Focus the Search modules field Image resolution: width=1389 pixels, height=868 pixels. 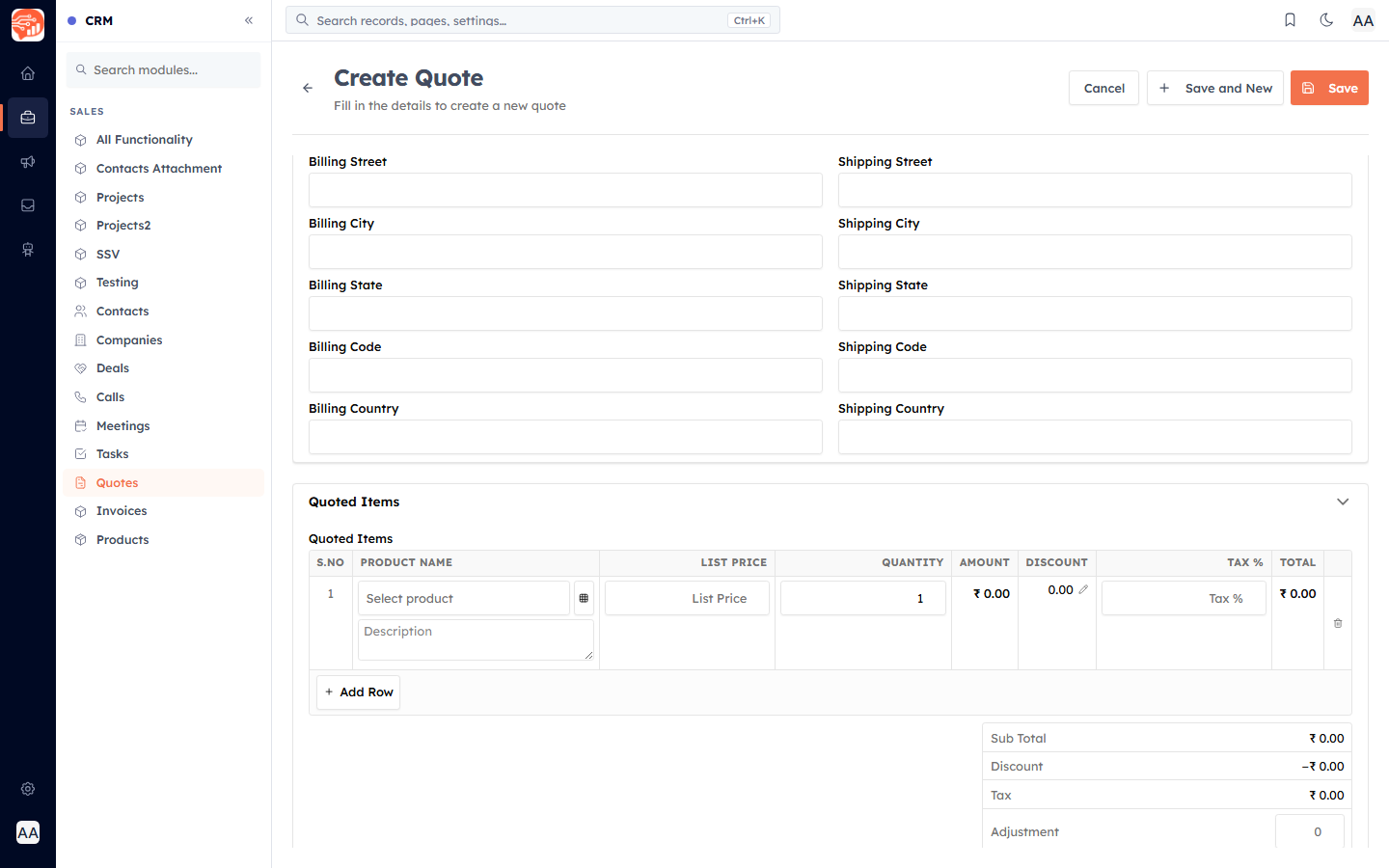[x=163, y=70]
